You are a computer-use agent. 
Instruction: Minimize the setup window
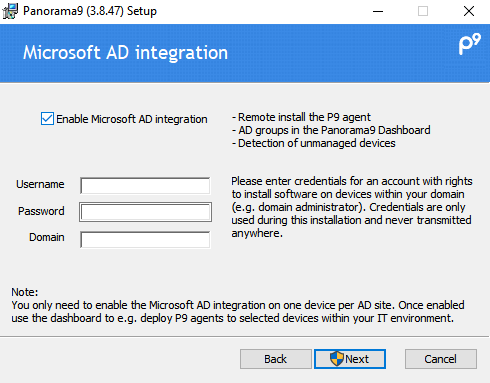(x=378, y=11)
